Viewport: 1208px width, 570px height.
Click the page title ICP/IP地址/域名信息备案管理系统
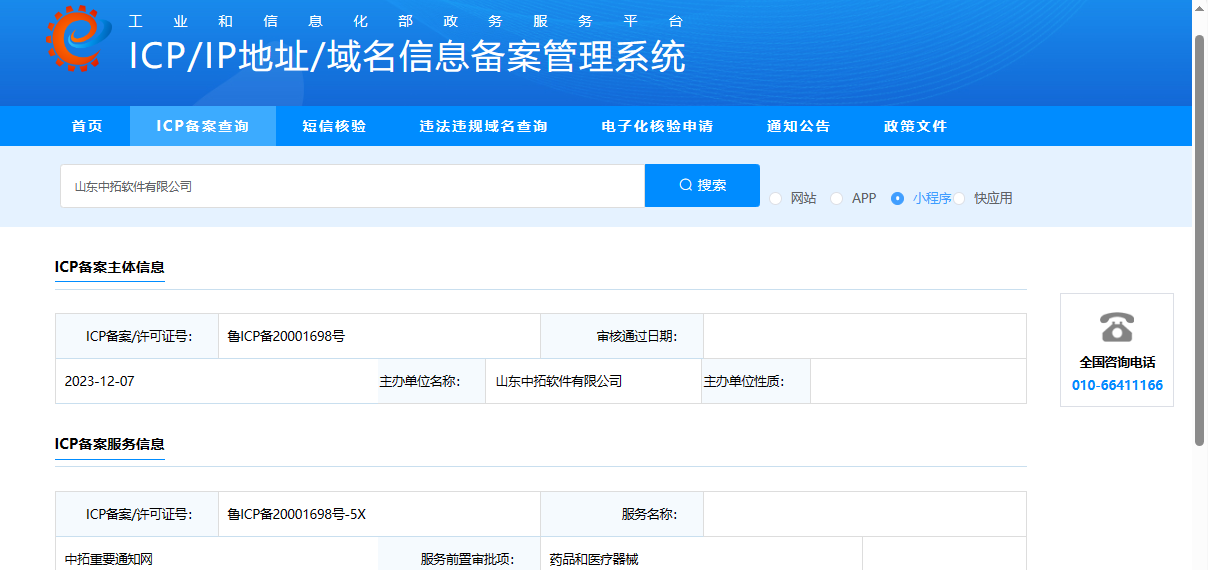[407, 57]
